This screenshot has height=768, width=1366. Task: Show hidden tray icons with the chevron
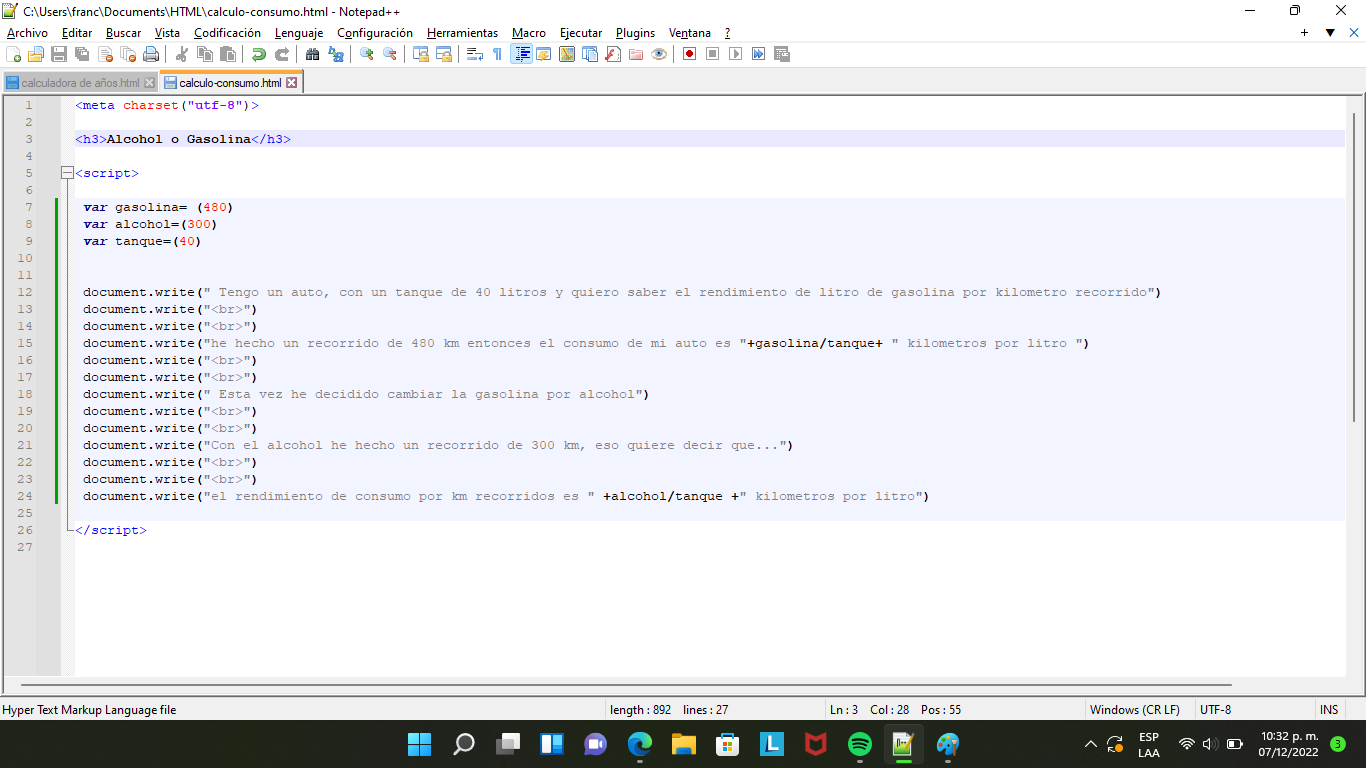(1091, 744)
